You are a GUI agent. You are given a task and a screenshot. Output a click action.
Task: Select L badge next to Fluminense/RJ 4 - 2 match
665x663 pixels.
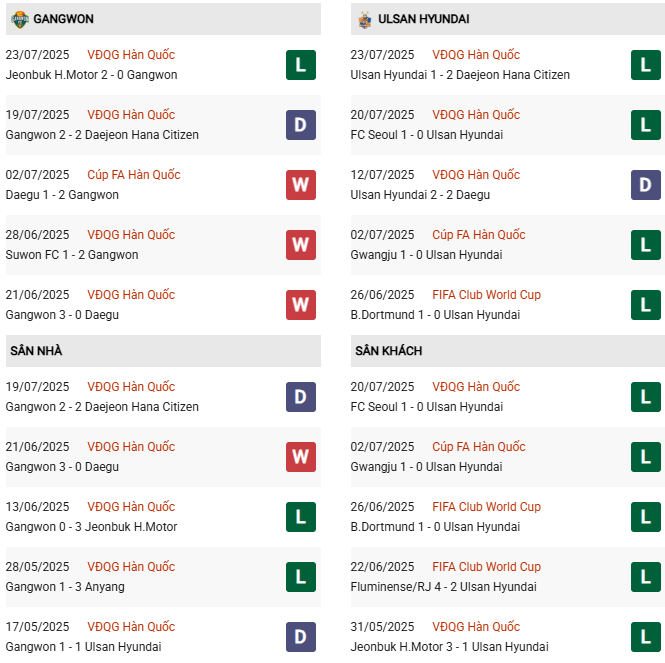[646, 577]
